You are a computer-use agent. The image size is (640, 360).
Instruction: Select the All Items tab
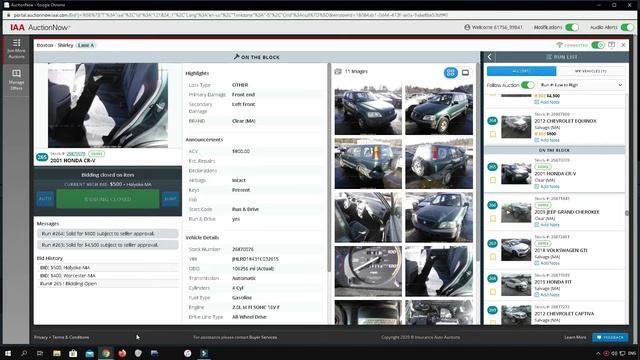[521, 71]
